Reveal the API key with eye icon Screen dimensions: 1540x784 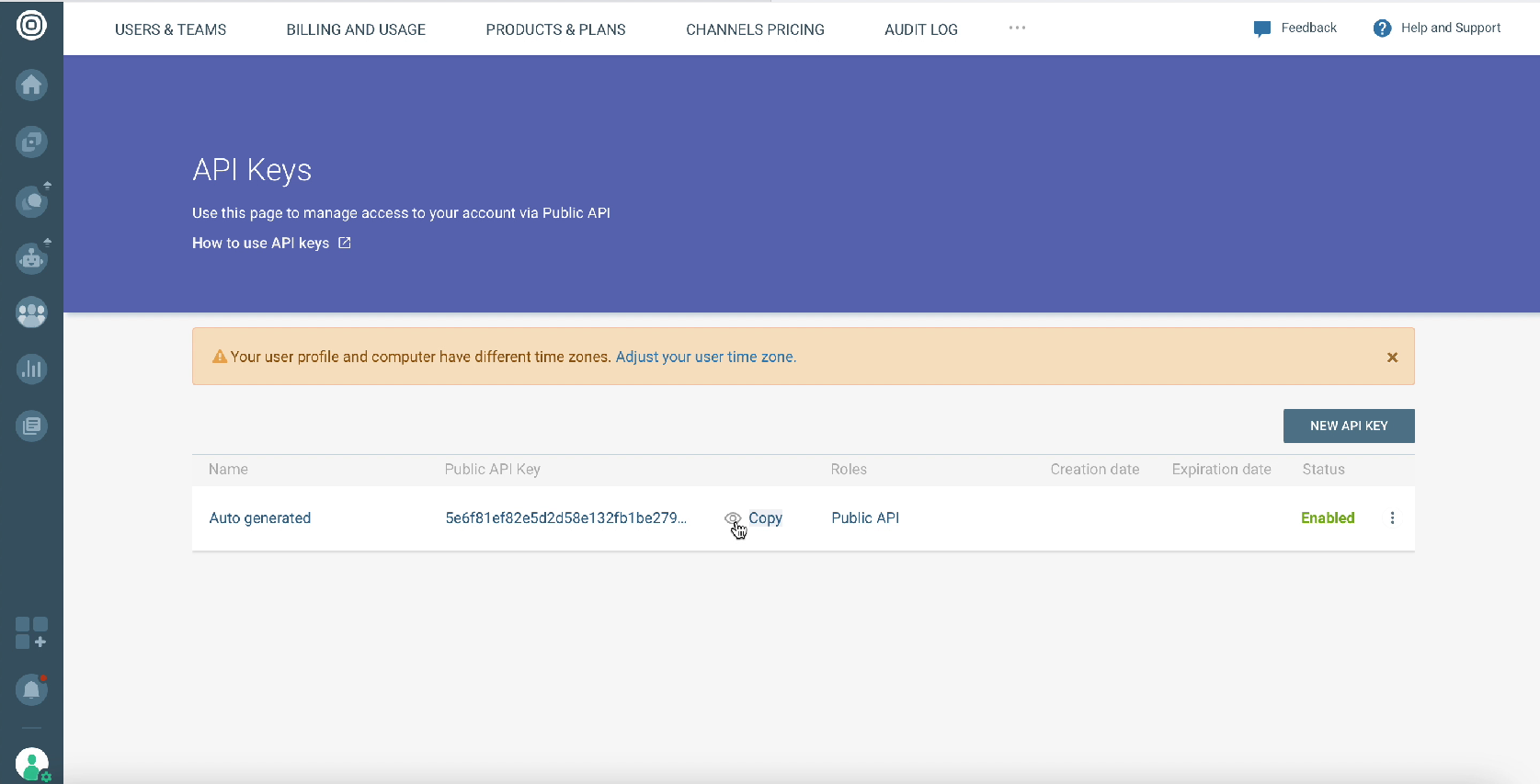tap(733, 518)
